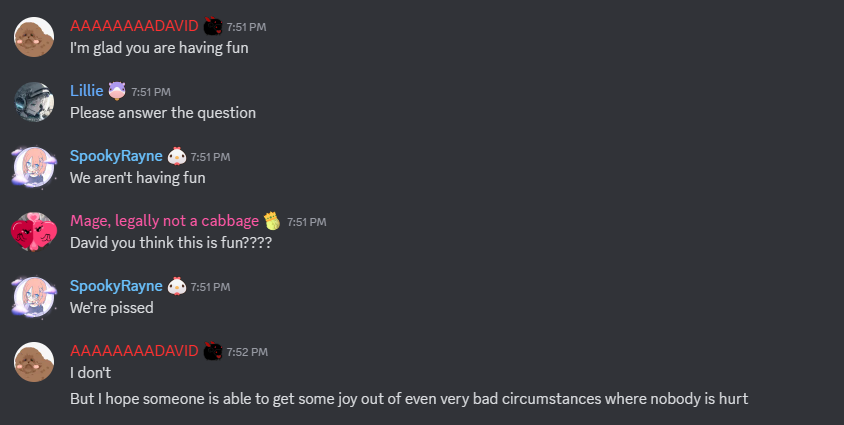Click SpookyRayne's username above "We're pissed"
Viewport: 844px width, 425px height.
tap(116, 286)
